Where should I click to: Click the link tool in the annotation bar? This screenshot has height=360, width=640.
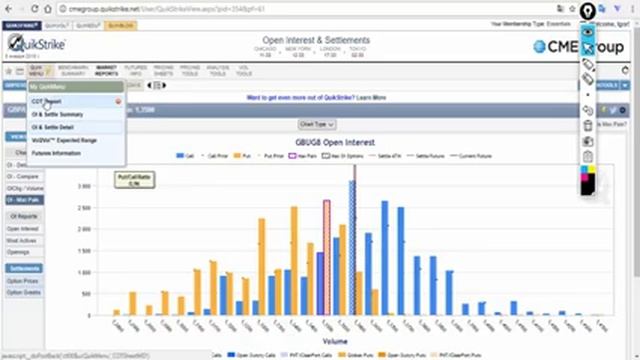coord(588,110)
